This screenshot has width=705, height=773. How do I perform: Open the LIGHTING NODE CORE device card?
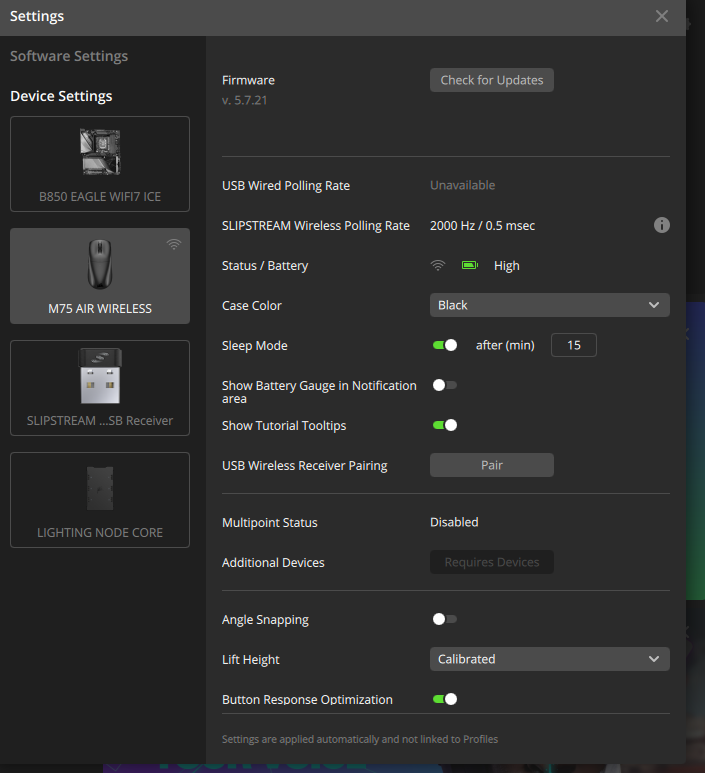point(100,500)
